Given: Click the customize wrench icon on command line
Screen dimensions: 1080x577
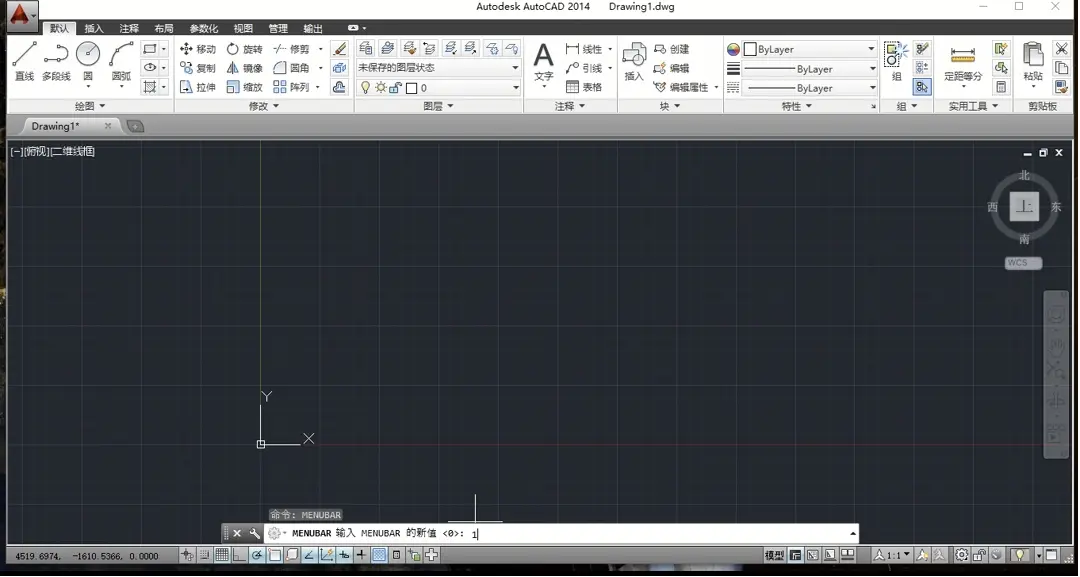Looking at the screenshot, I should click(254, 533).
